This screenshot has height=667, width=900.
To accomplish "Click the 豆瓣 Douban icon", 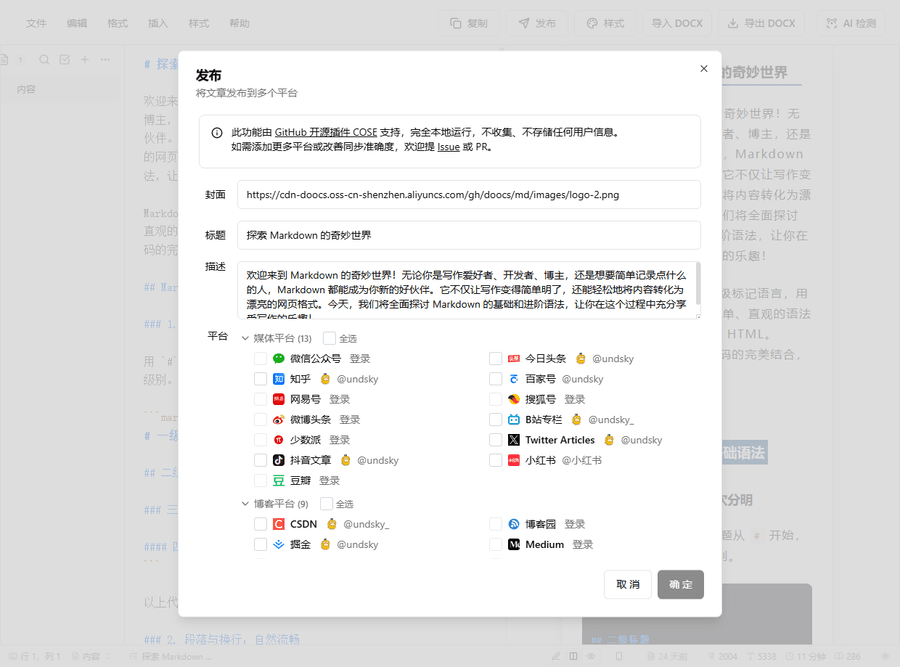I will [x=278, y=480].
